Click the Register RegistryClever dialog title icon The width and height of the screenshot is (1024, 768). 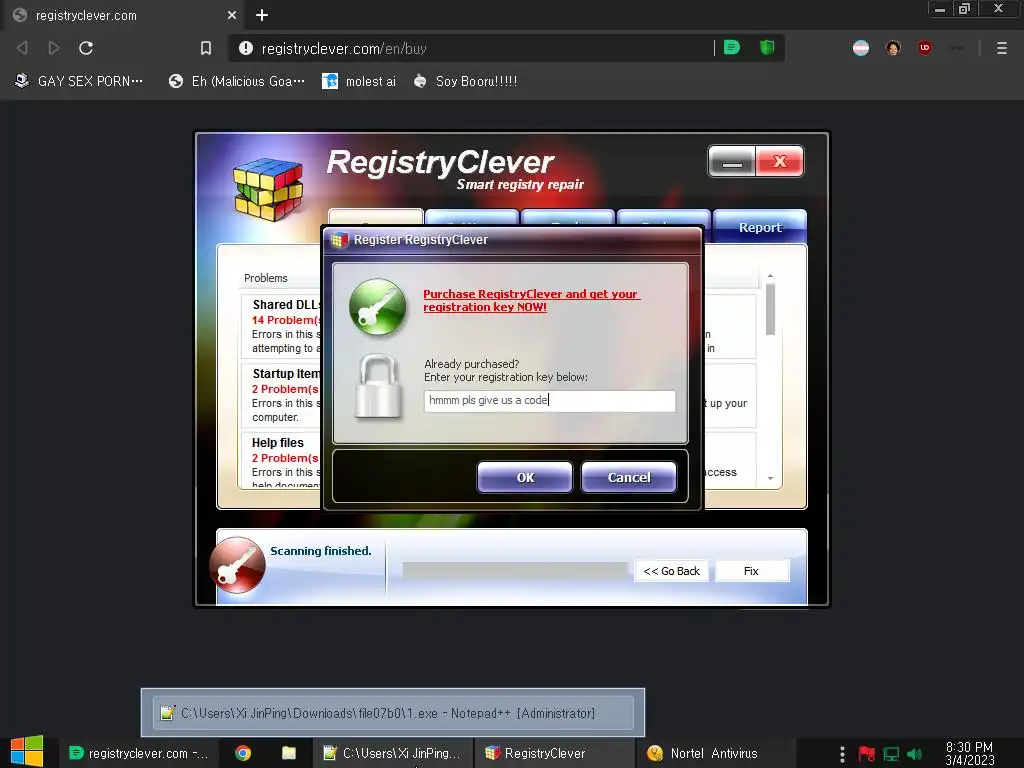tap(339, 240)
